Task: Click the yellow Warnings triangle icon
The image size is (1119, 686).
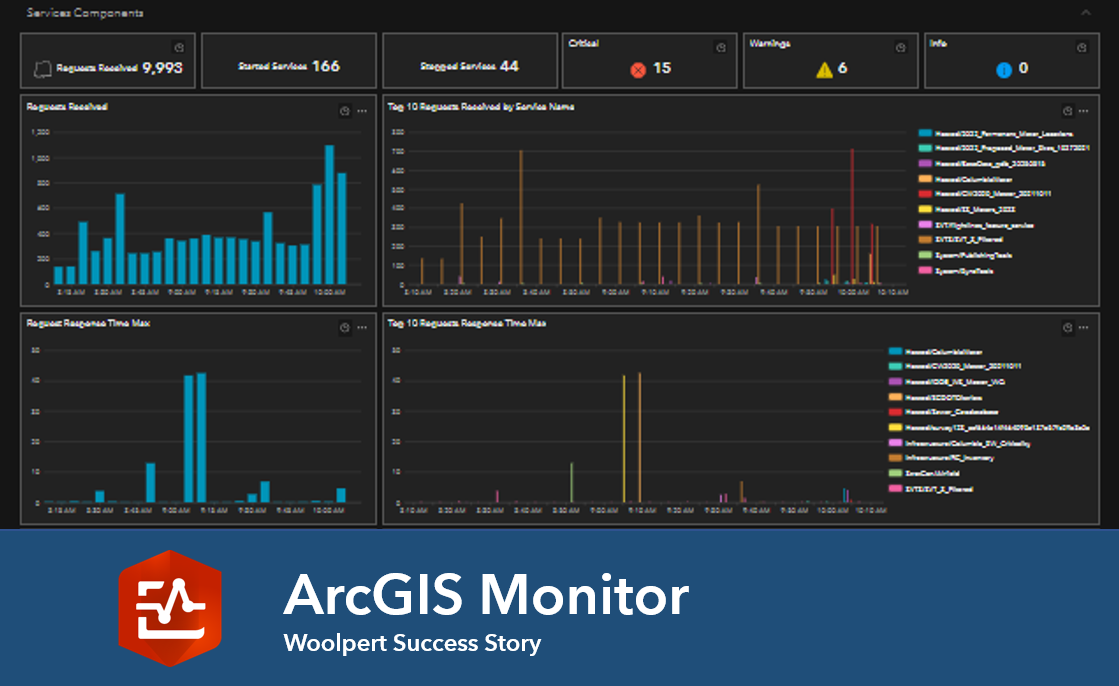Action: 824,69
